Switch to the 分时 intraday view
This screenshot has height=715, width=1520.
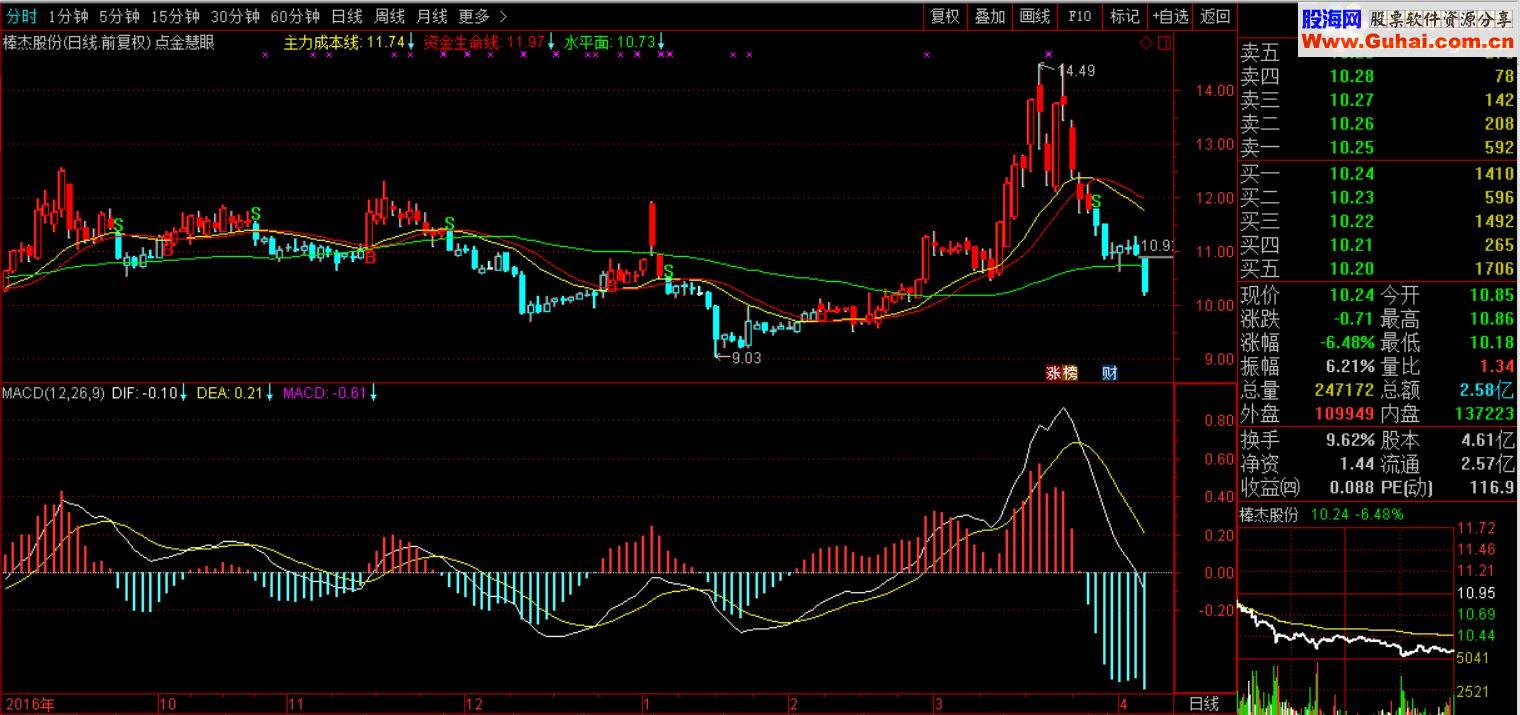pyautogui.click(x=21, y=16)
